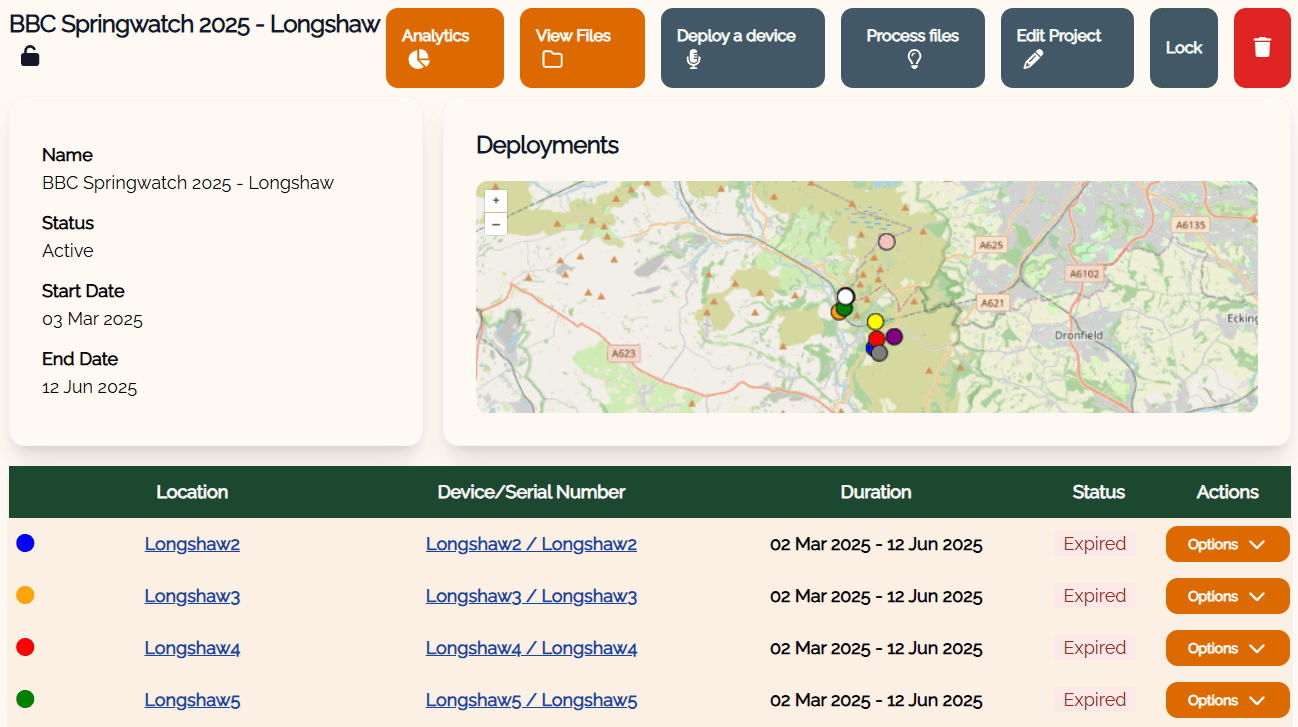The image size is (1298, 727).
Task: Select the red marker on the map
Action: point(876,338)
